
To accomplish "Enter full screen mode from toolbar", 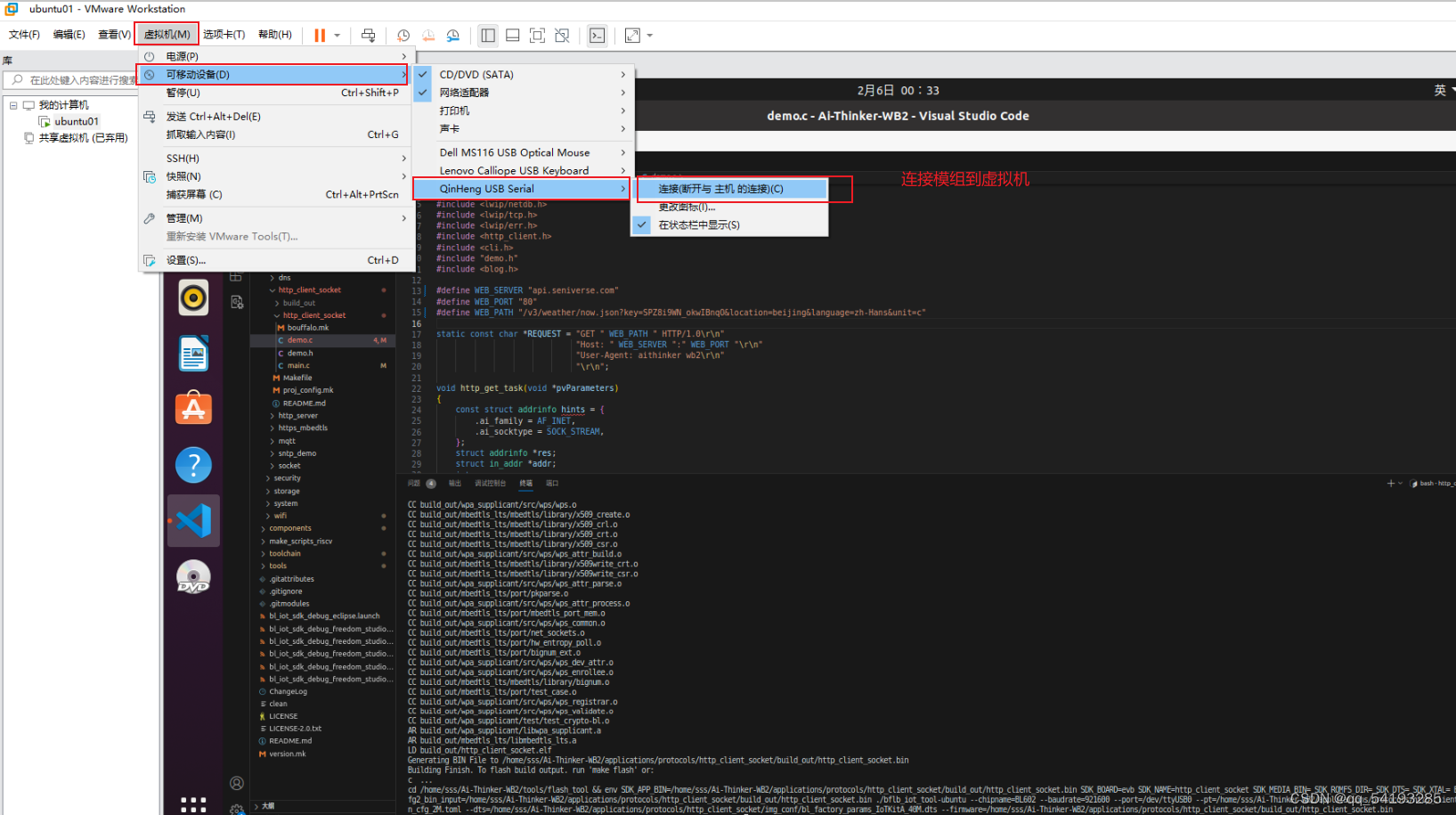I will 538,36.
